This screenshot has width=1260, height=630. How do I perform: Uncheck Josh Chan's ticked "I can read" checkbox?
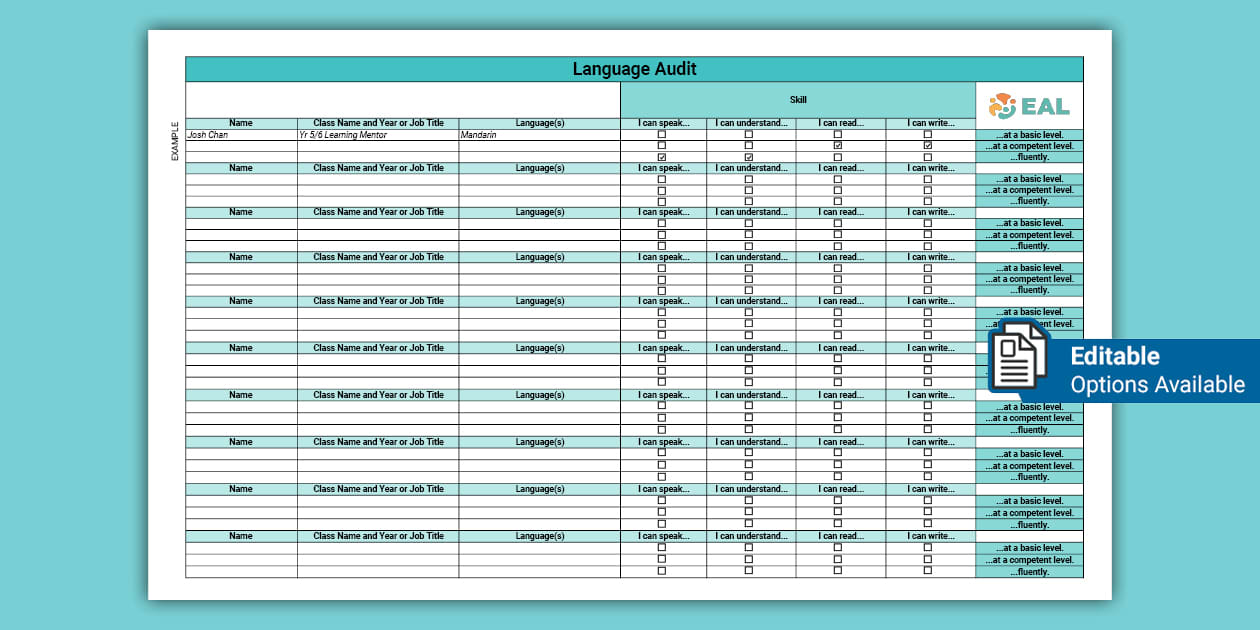pos(836,145)
